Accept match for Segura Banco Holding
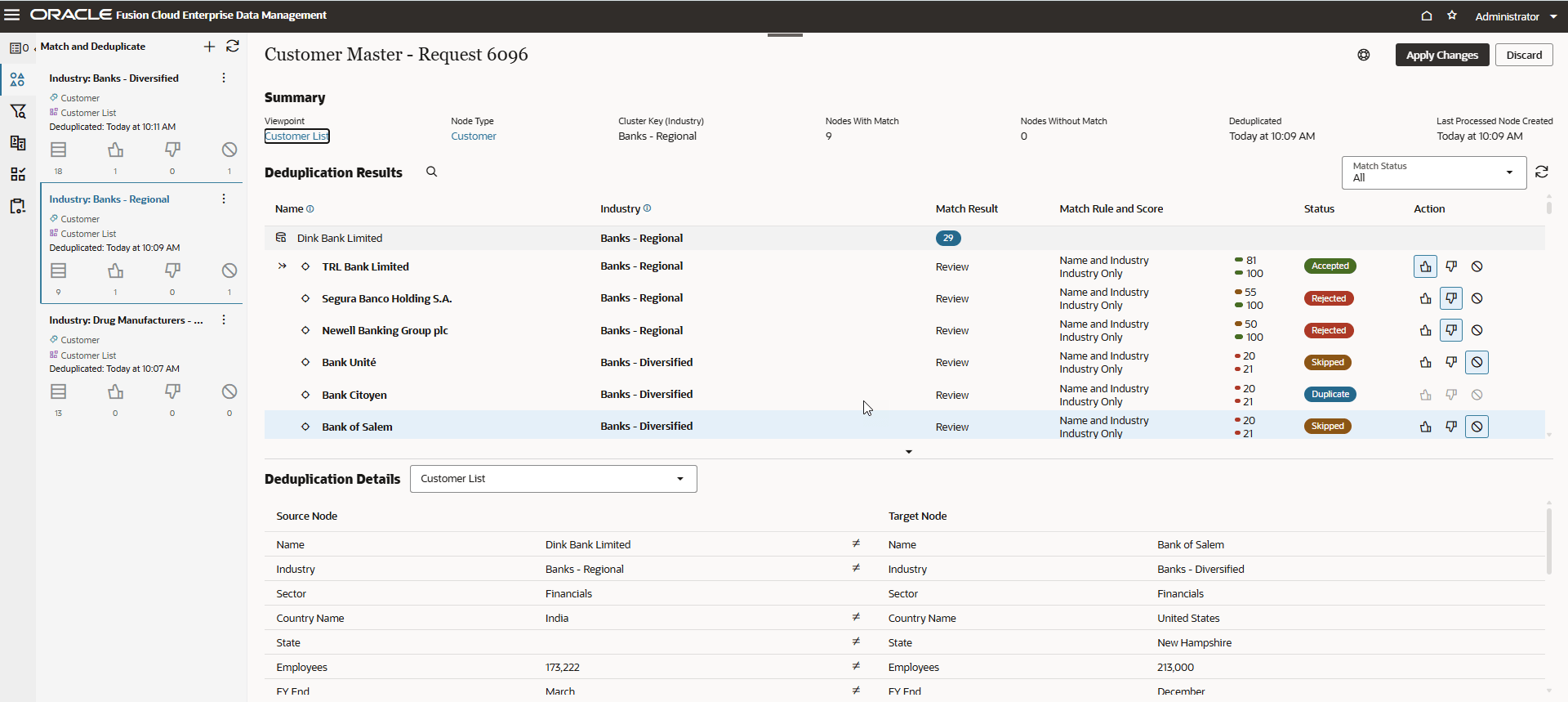 [1425, 298]
